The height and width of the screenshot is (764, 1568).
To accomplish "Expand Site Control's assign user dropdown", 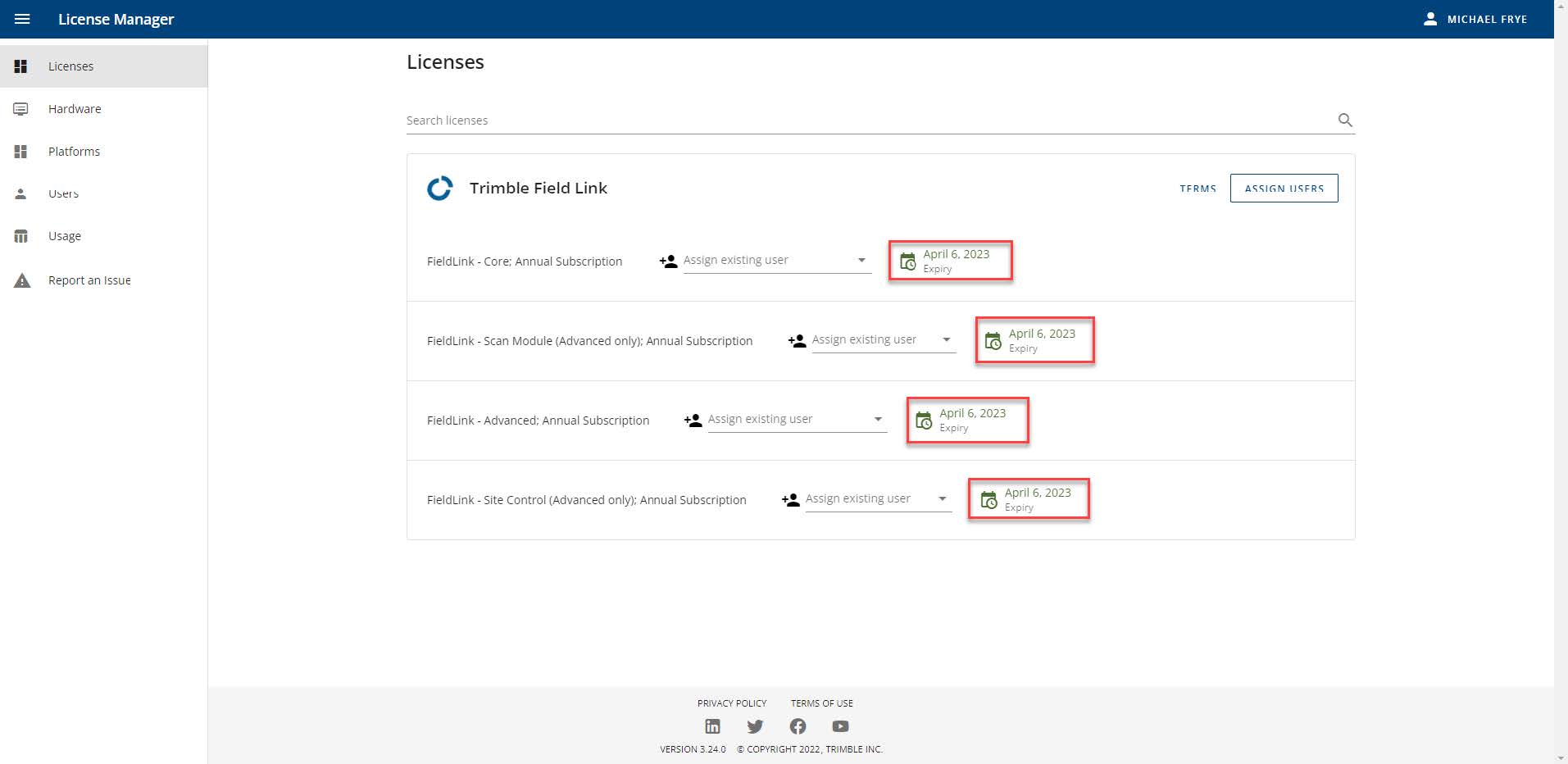I will click(941, 498).
